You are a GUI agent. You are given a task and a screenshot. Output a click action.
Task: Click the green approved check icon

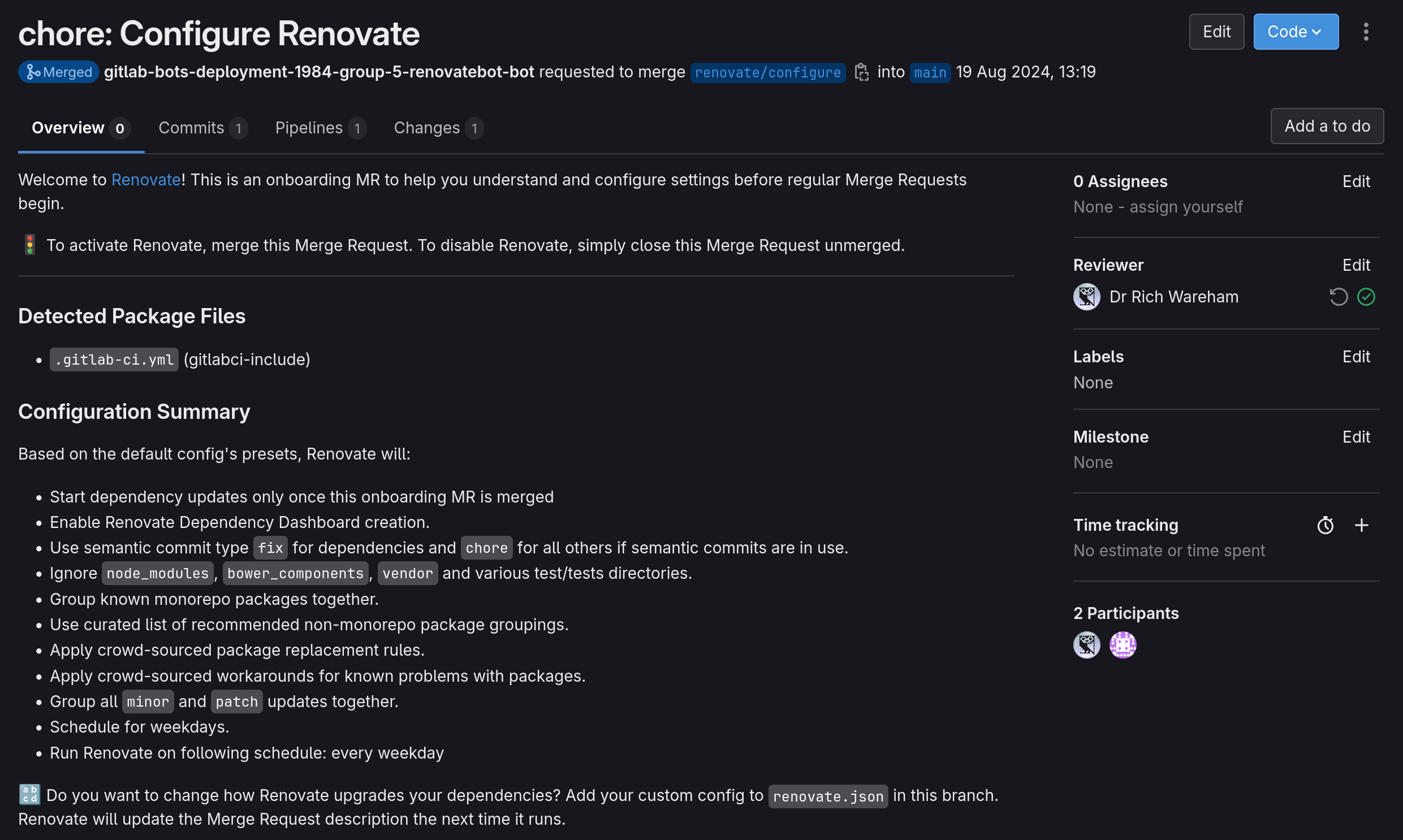(1366, 297)
